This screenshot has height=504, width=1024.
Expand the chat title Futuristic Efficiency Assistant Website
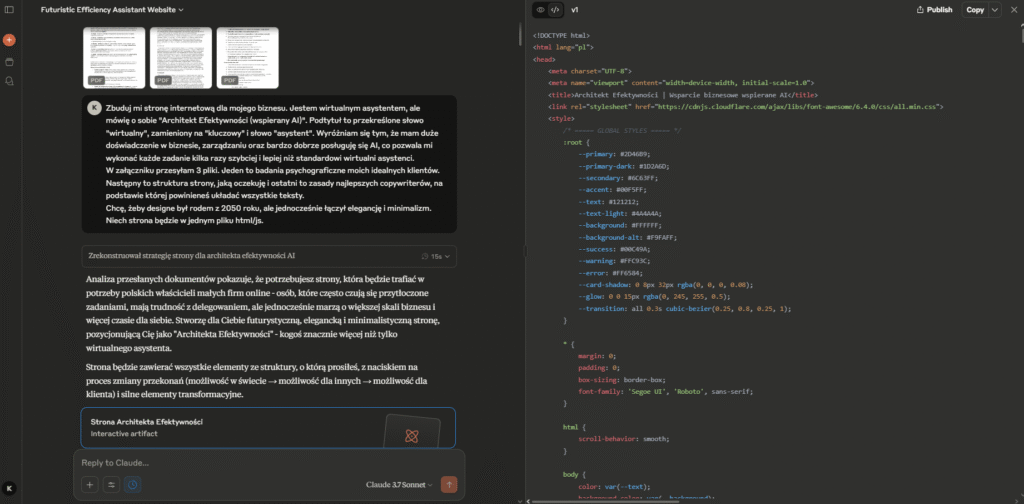tap(112, 10)
